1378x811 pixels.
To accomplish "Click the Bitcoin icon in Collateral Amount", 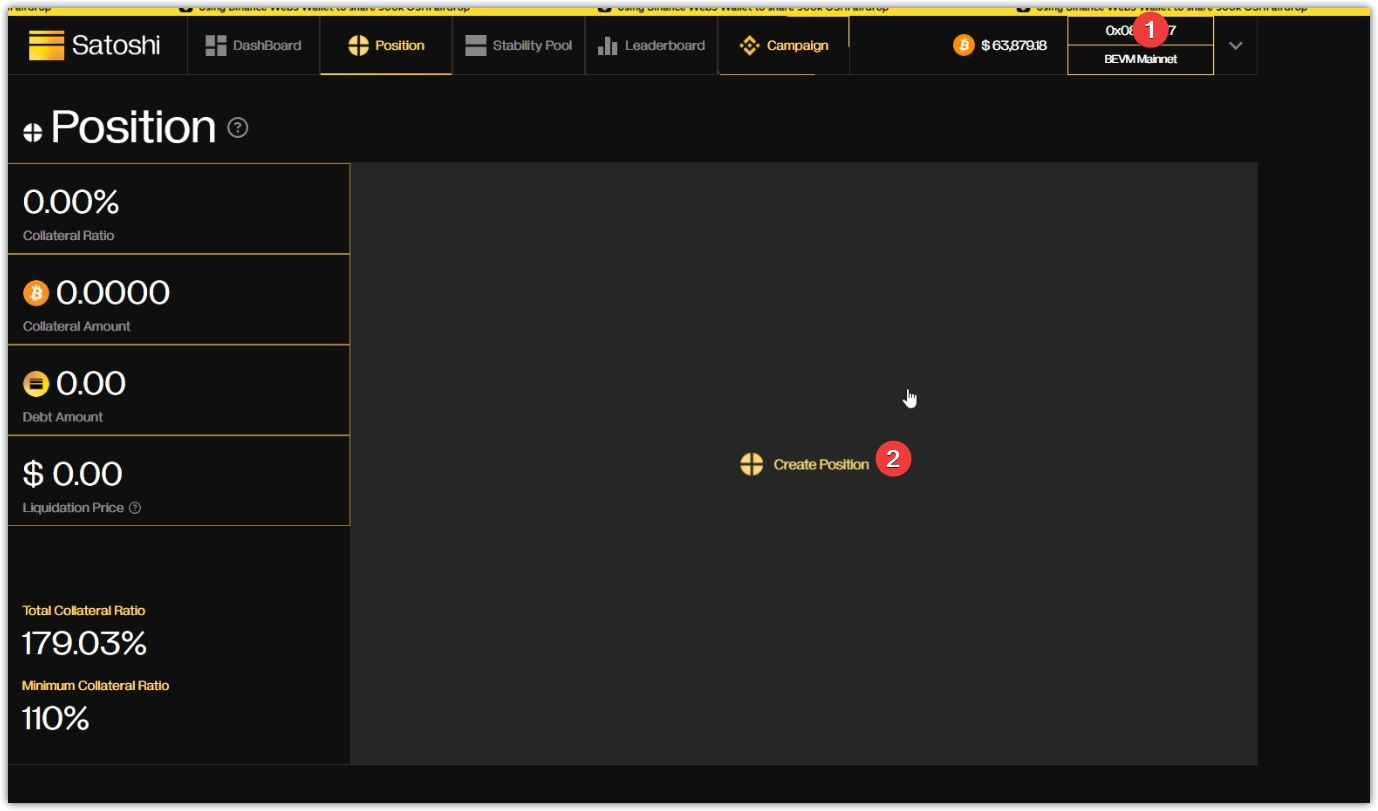I will coord(36,293).
